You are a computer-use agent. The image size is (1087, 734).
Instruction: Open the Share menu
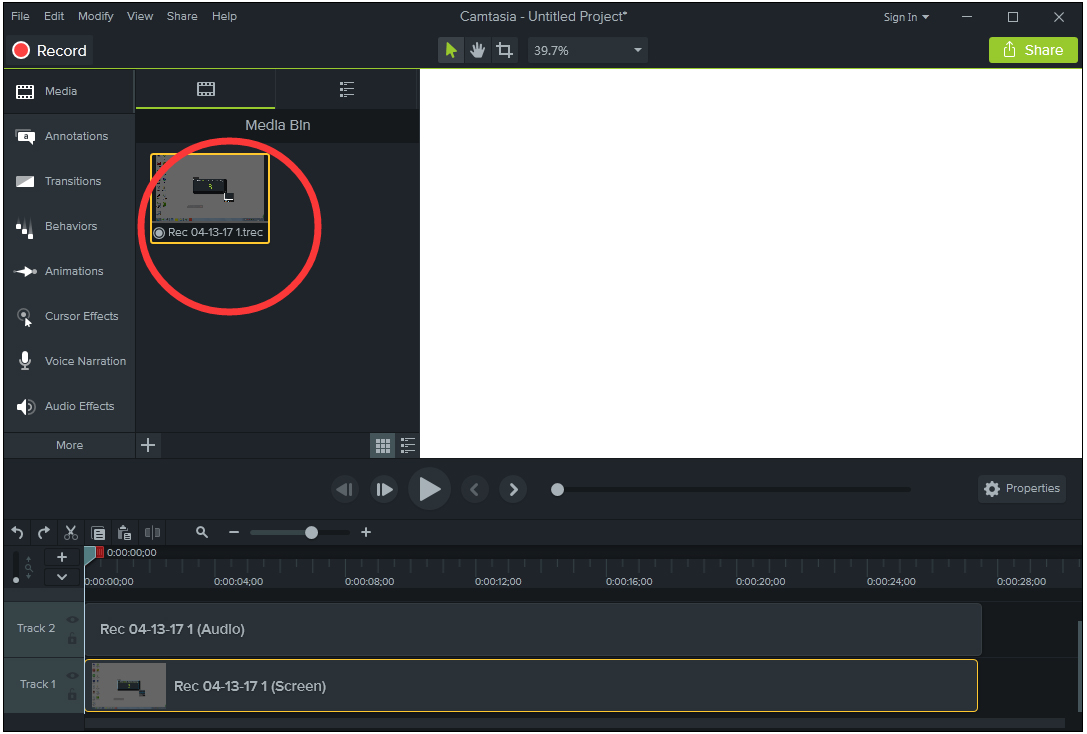click(182, 16)
